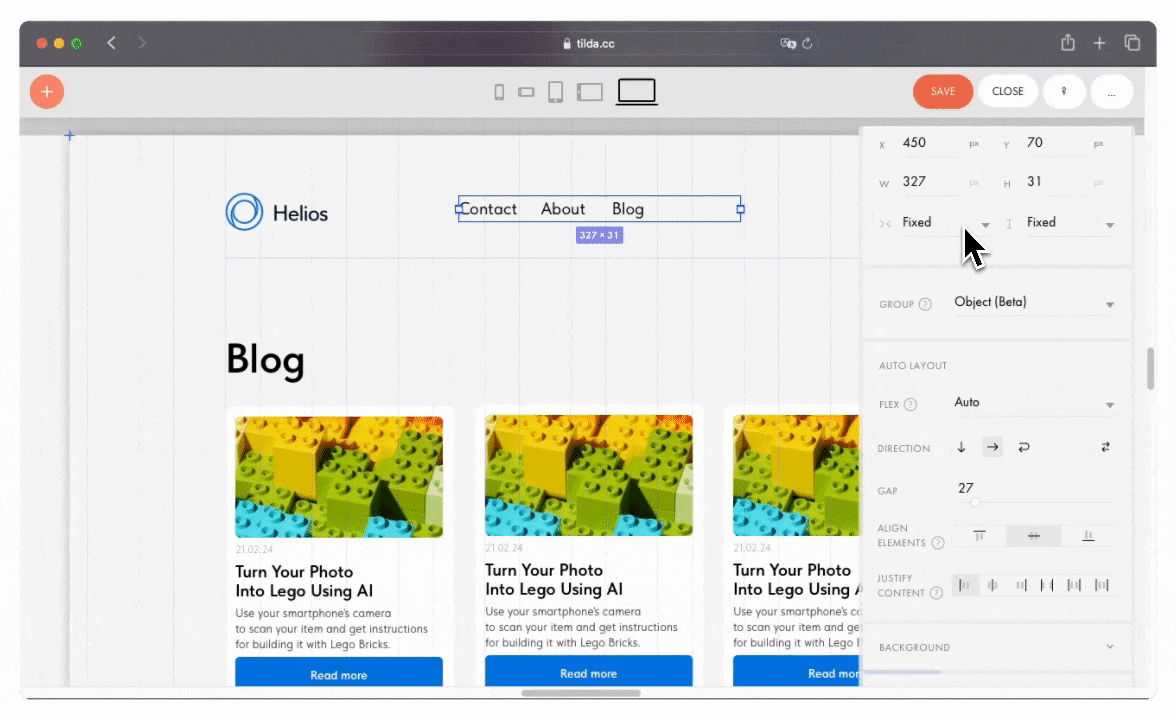Click the right resize handle of the menu group

click(x=740, y=209)
